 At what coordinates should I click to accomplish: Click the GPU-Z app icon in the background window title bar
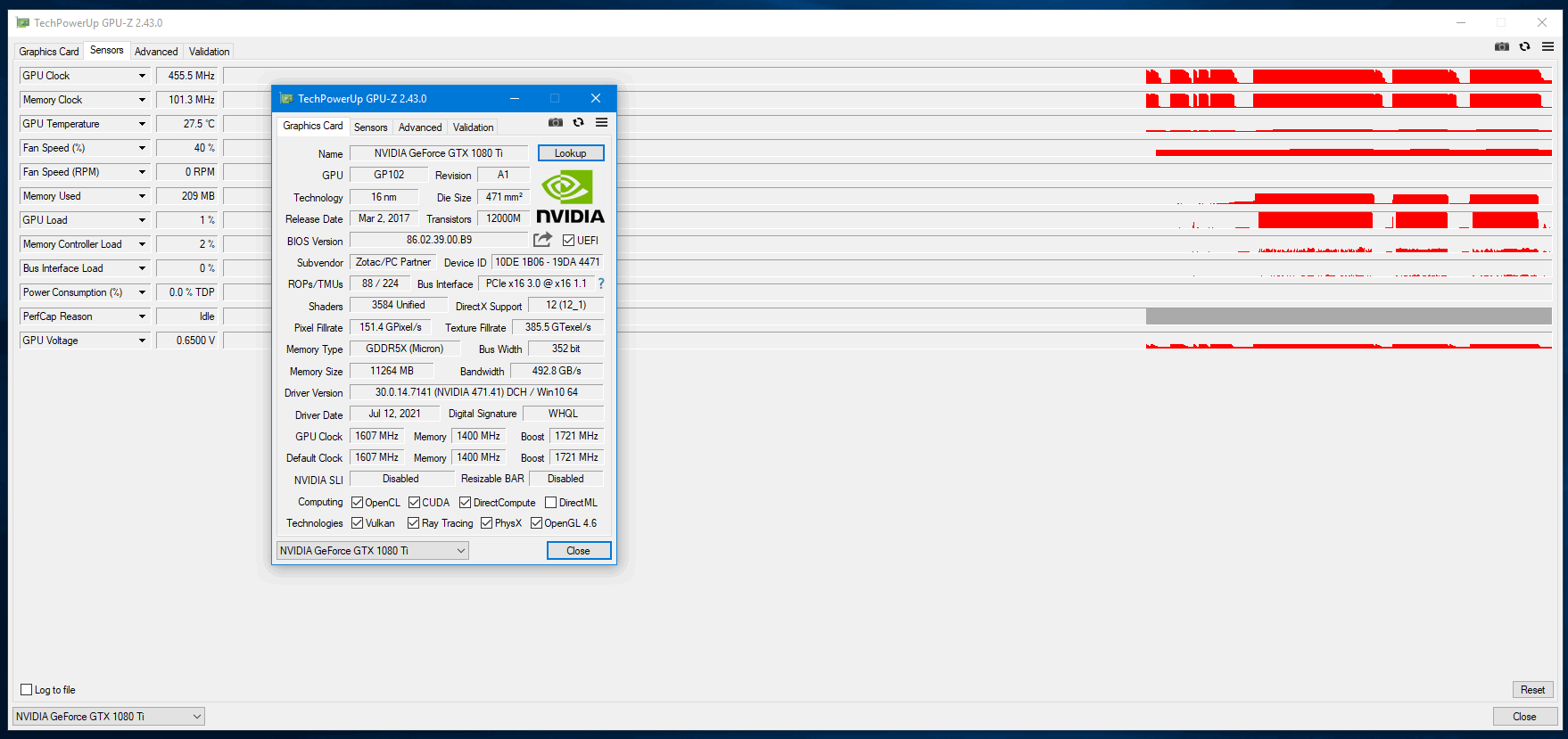click(x=23, y=22)
